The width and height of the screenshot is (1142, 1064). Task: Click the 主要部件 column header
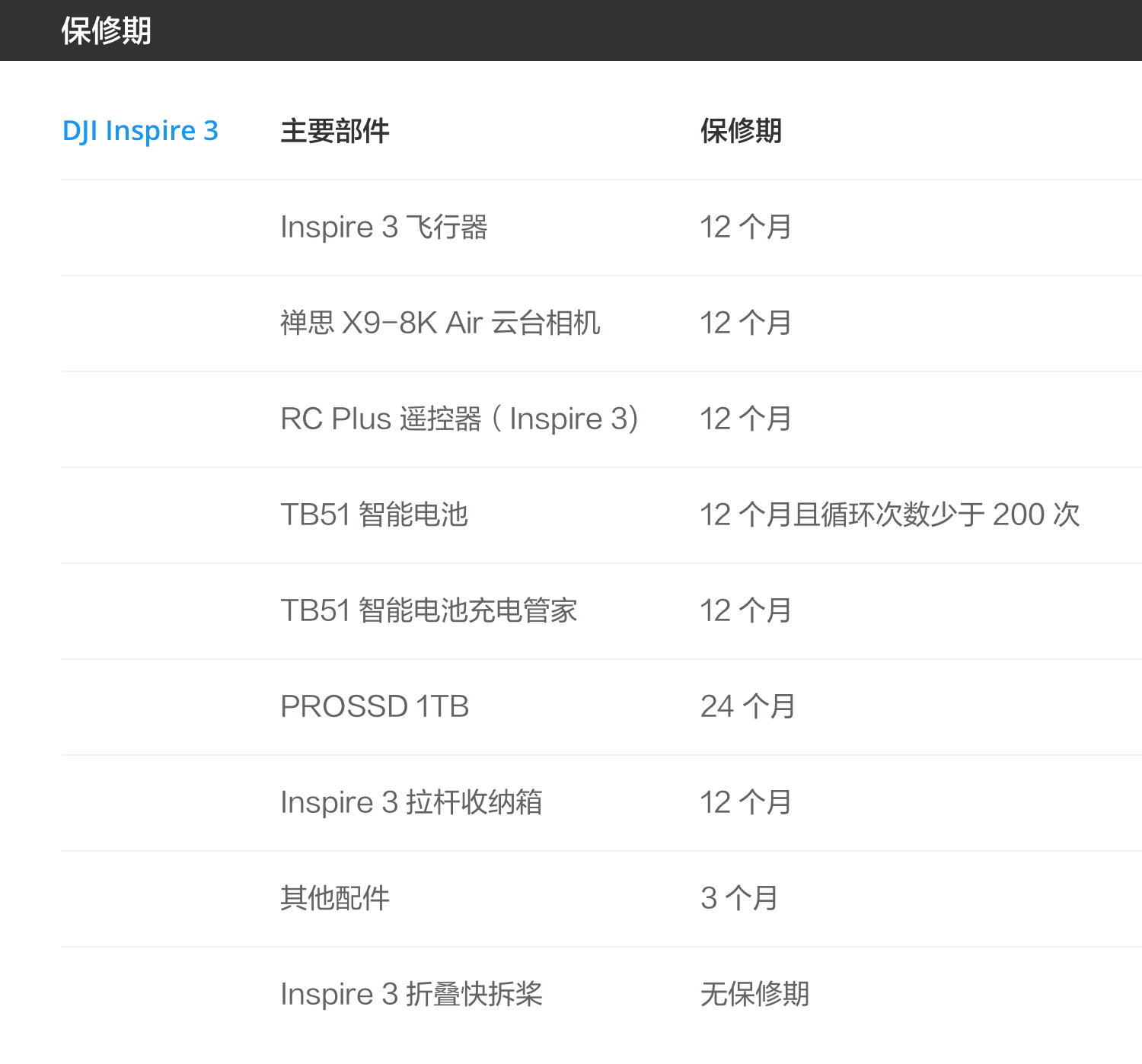click(x=334, y=131)
